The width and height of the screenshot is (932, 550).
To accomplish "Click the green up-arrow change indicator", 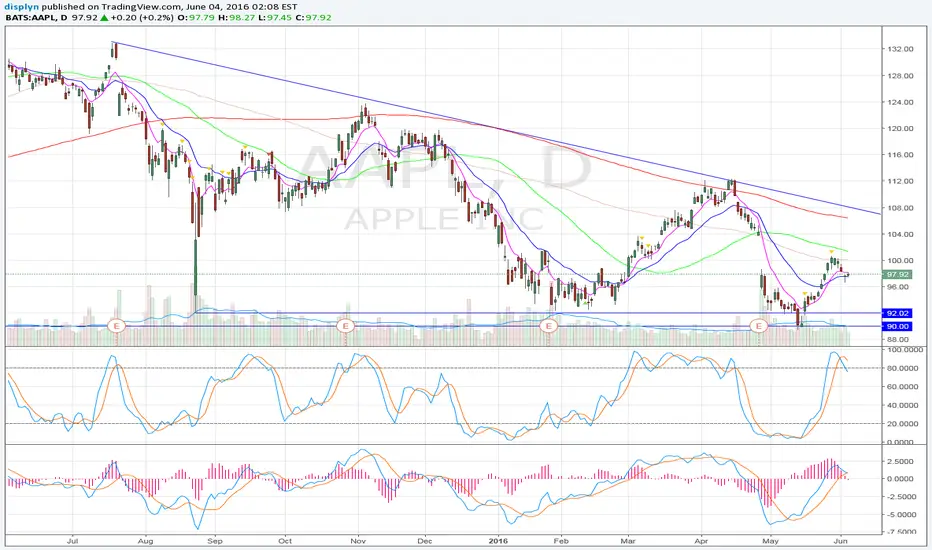I will tap(104, 18).
